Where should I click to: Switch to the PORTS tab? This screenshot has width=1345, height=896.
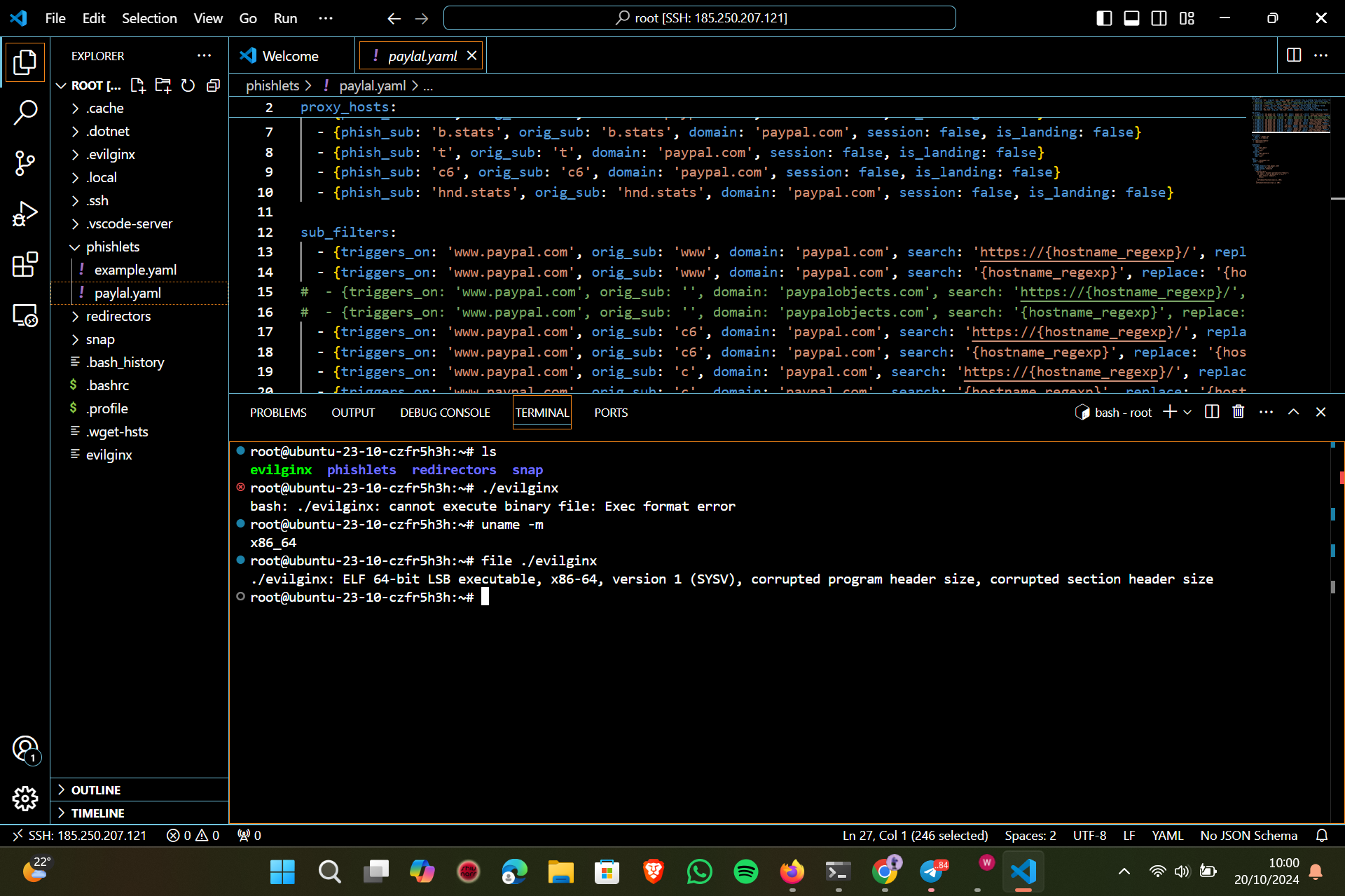click(611, 413)
